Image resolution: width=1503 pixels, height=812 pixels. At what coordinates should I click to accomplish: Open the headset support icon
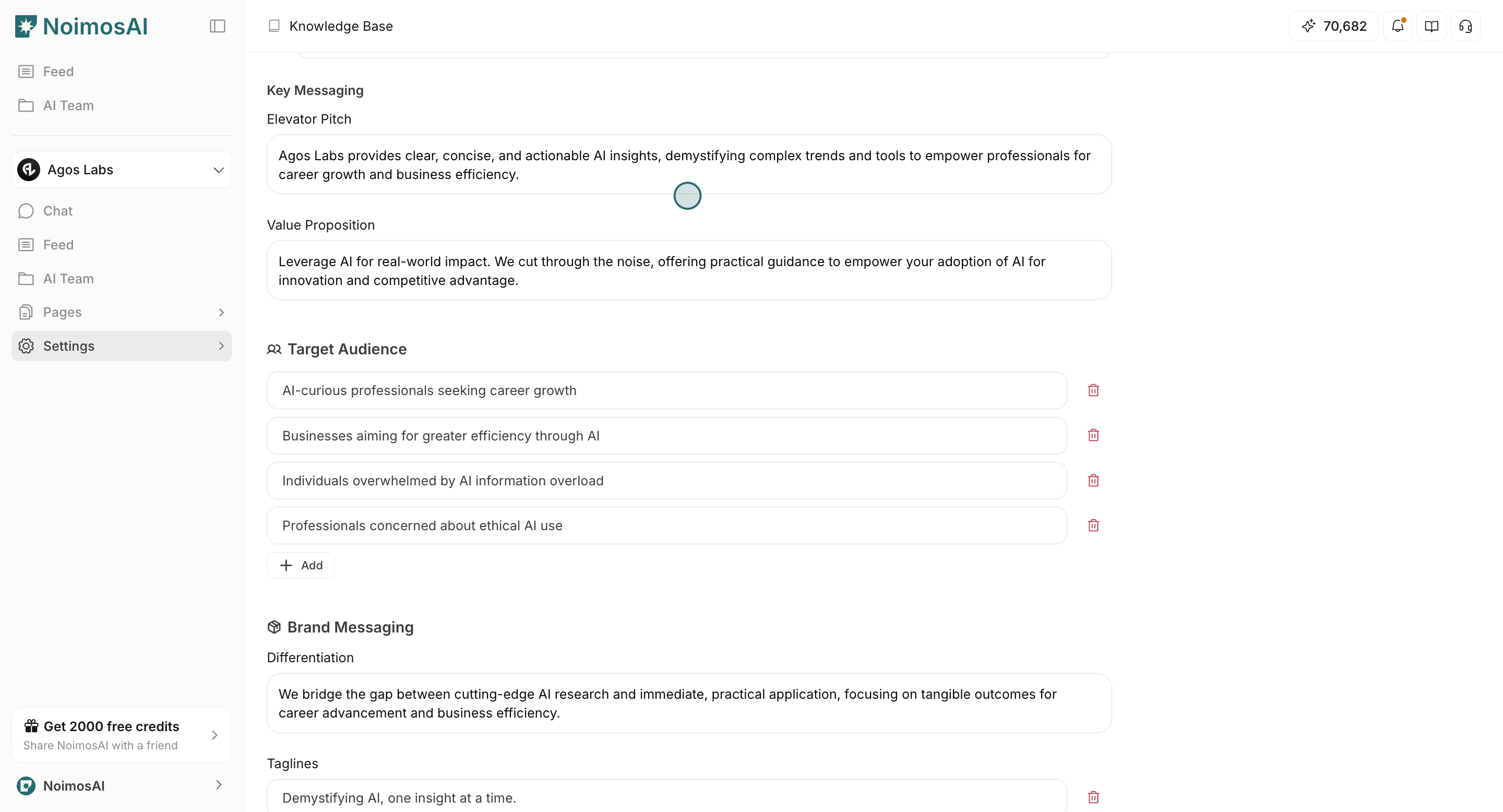tap(1465, 26)
